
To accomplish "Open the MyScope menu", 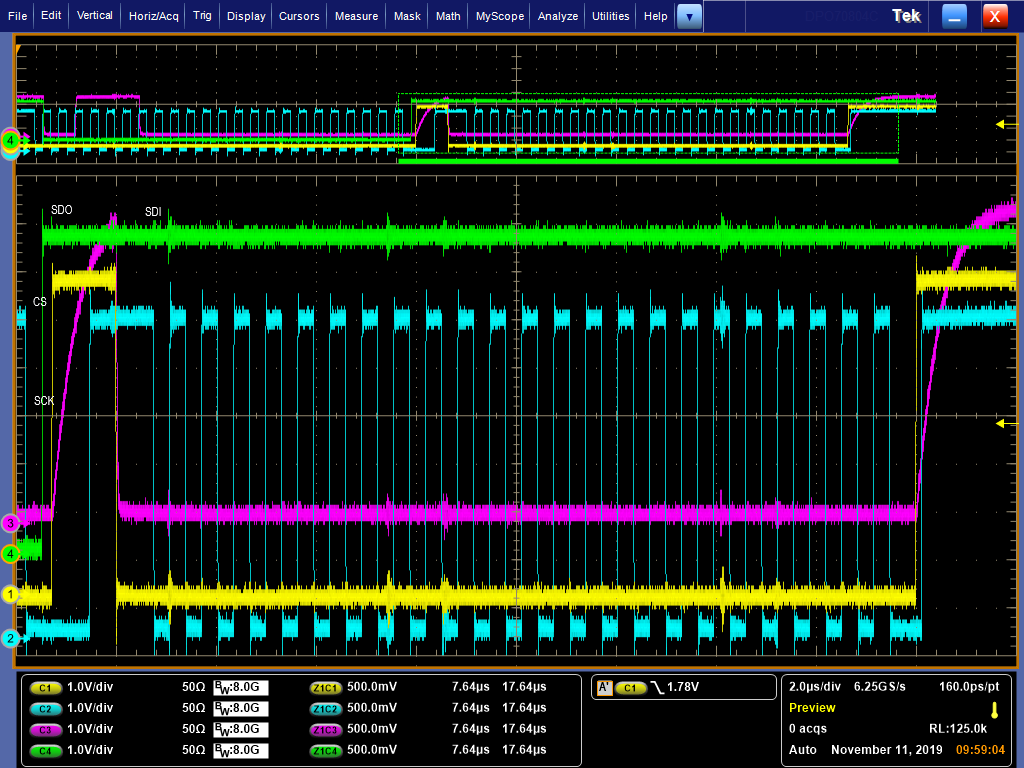I will tap(499, 16).
